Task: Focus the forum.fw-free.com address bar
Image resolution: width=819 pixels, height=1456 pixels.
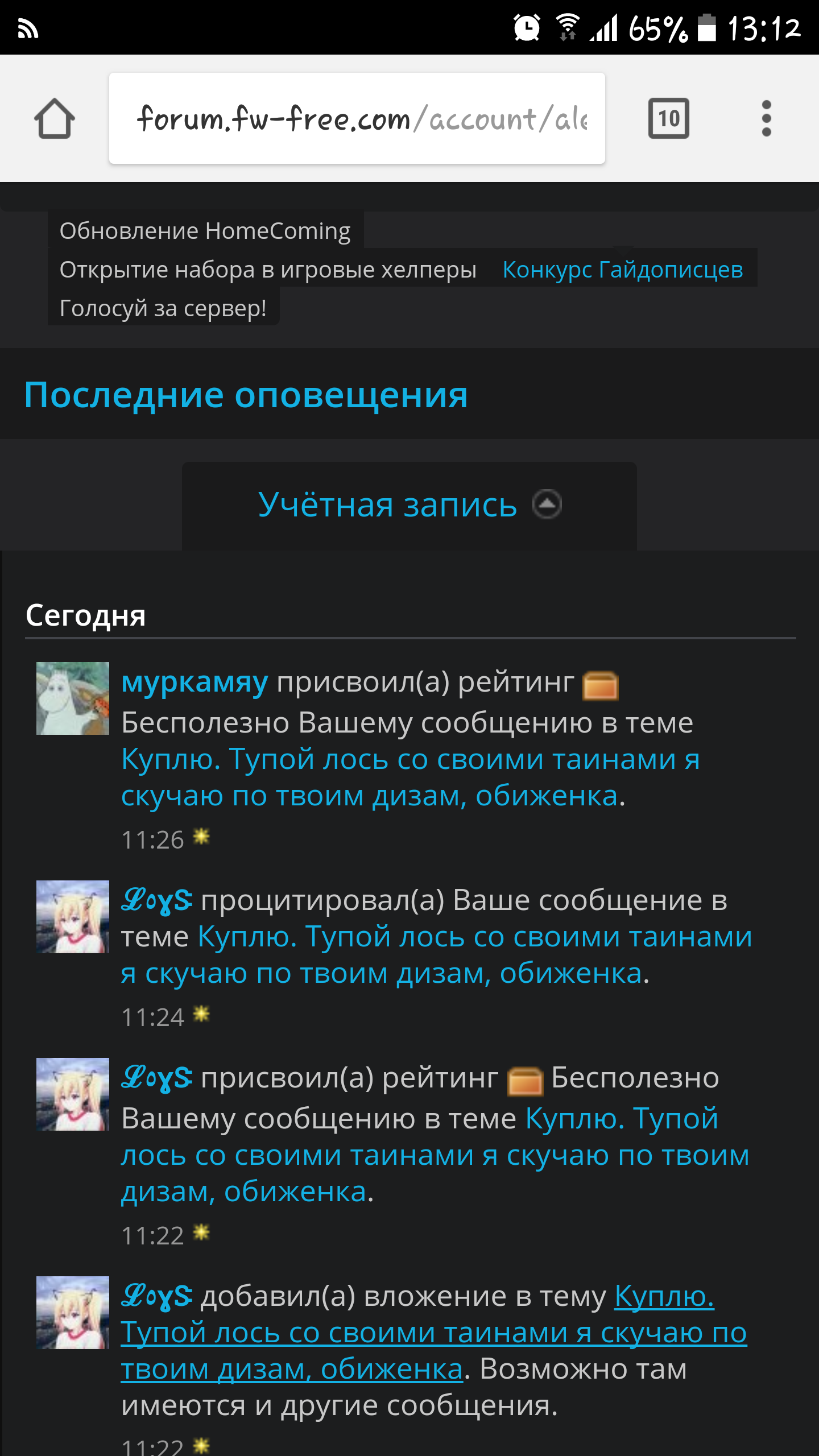Action: click(357, 118)
